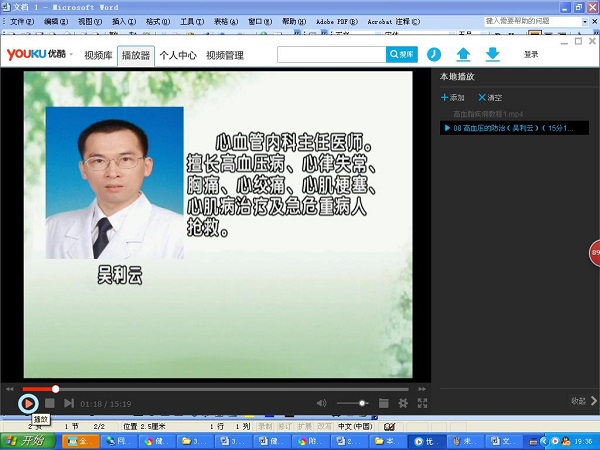600x450 pixels.
Task: Click the unplayed part of the seek bar
Action: (233, 389)
